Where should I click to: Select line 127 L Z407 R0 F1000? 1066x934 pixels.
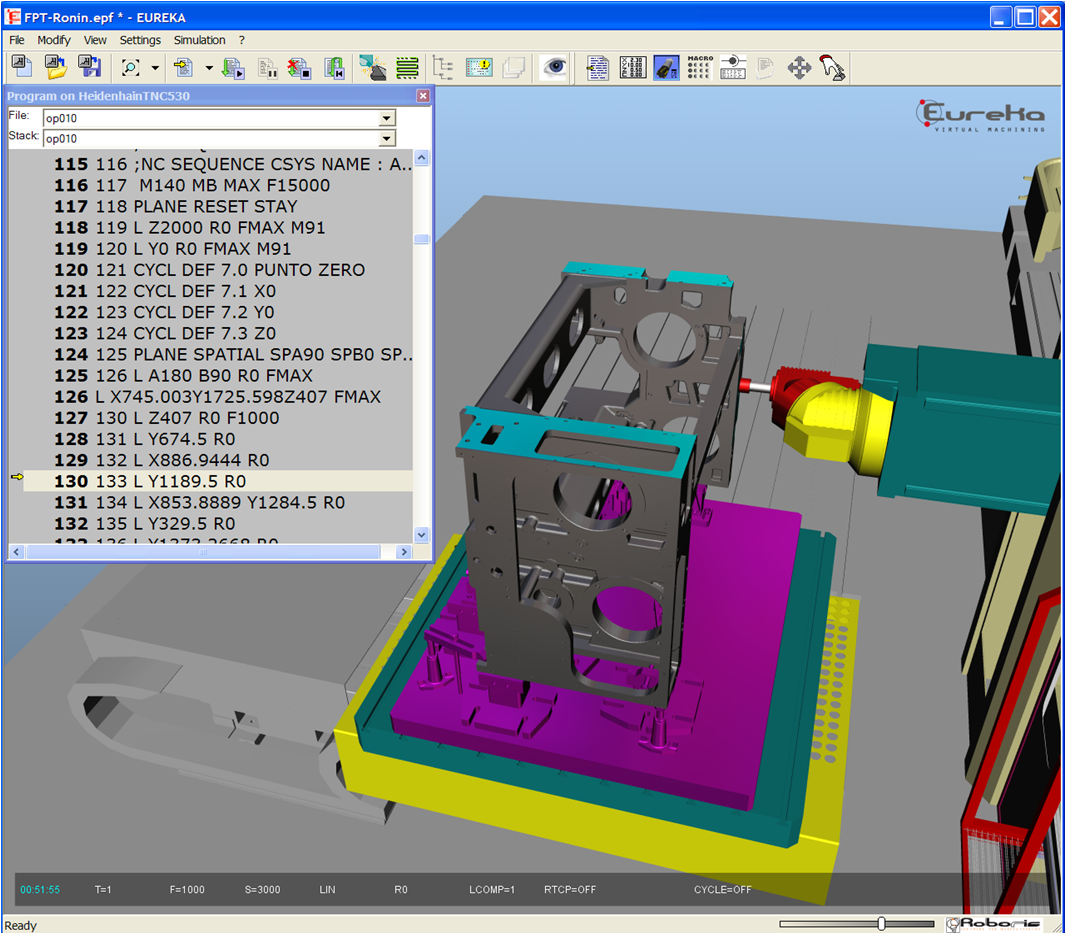point(211,418)
